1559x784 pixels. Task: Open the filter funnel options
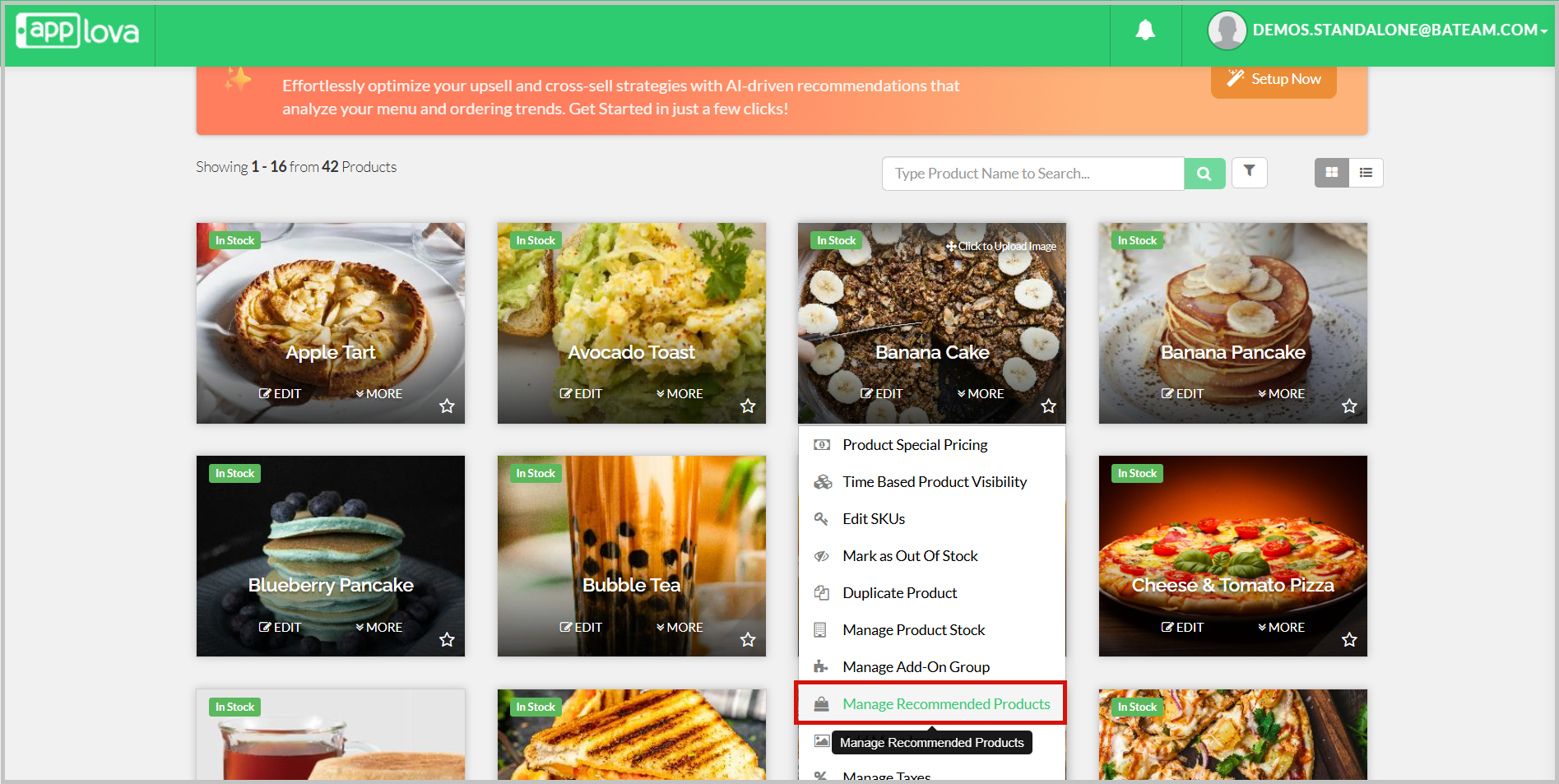tap(1249, 172)
